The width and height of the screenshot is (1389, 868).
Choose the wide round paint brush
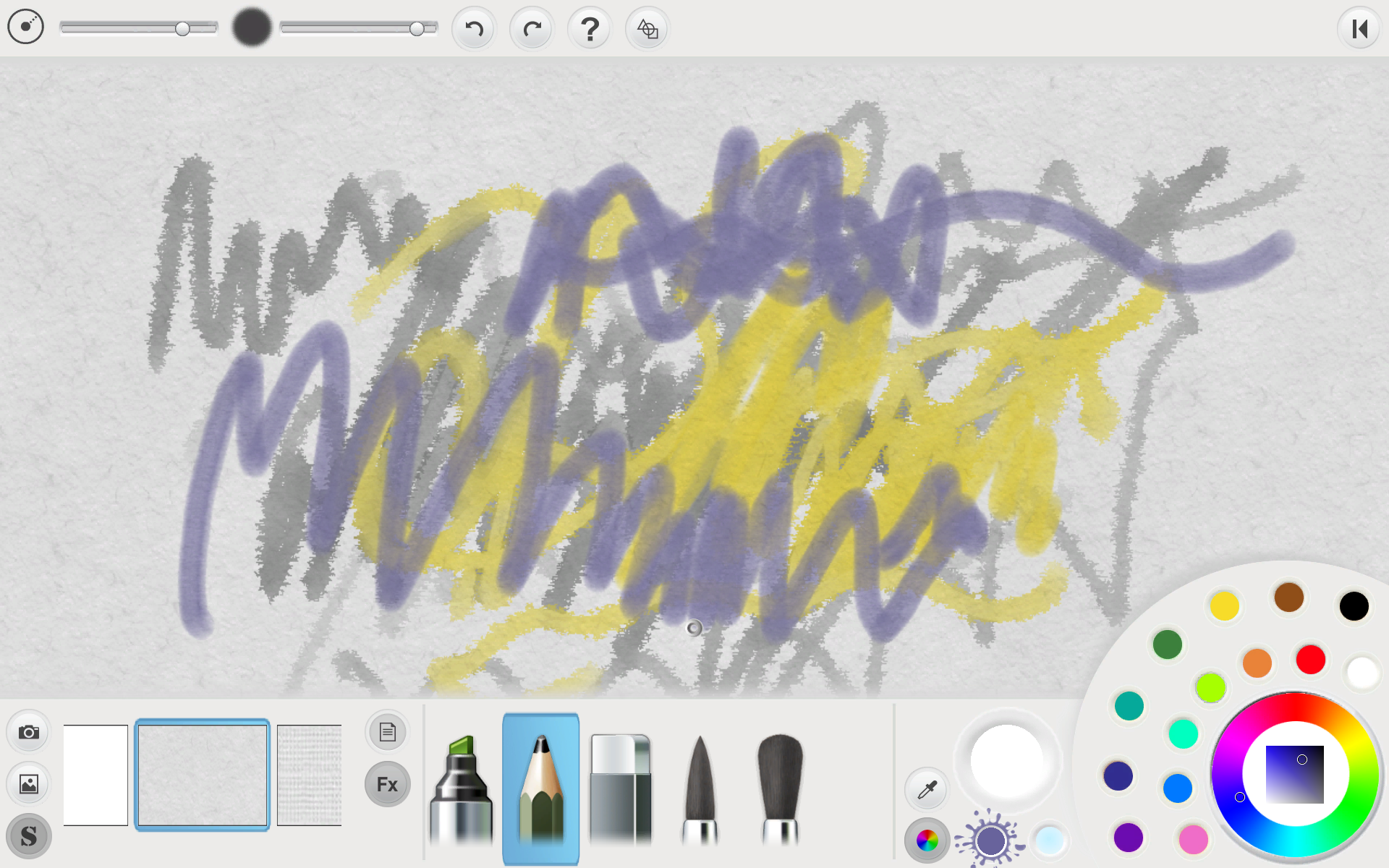(x=780, y=790)
